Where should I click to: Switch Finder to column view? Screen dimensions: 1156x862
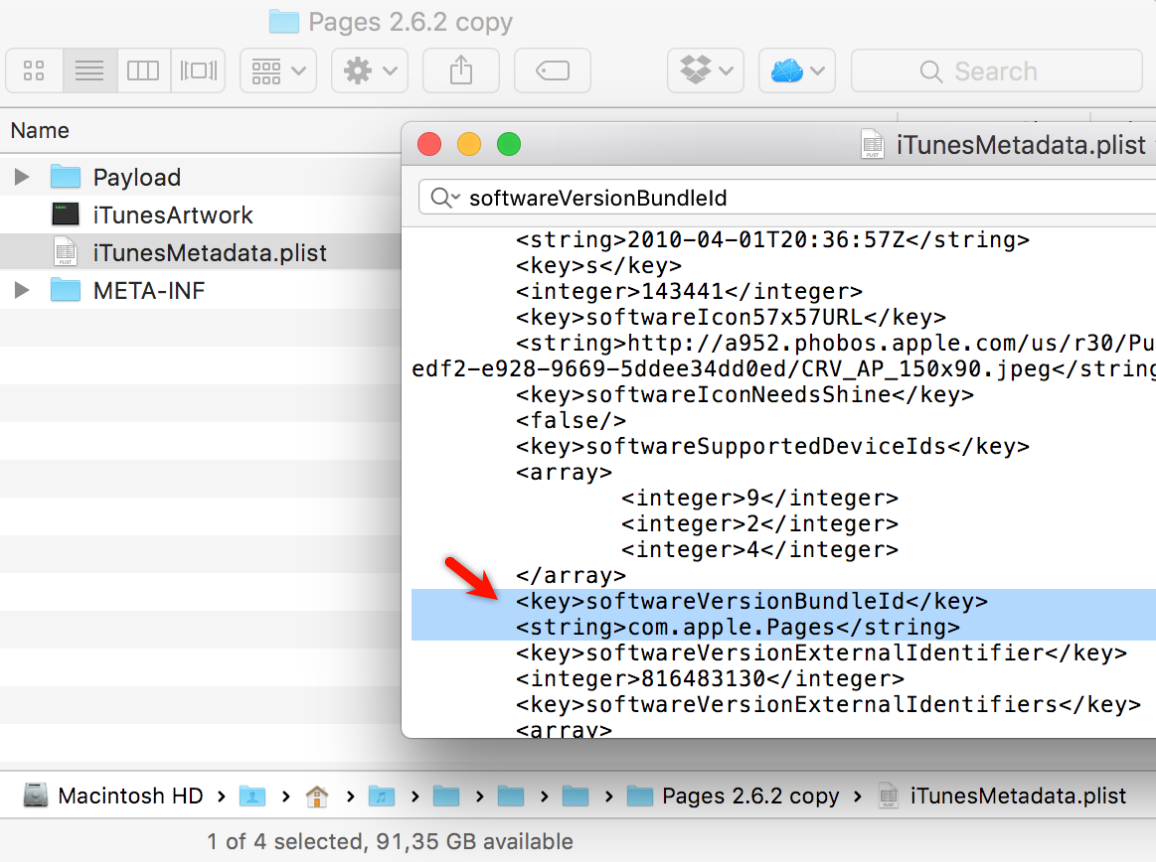coord(143,71)
